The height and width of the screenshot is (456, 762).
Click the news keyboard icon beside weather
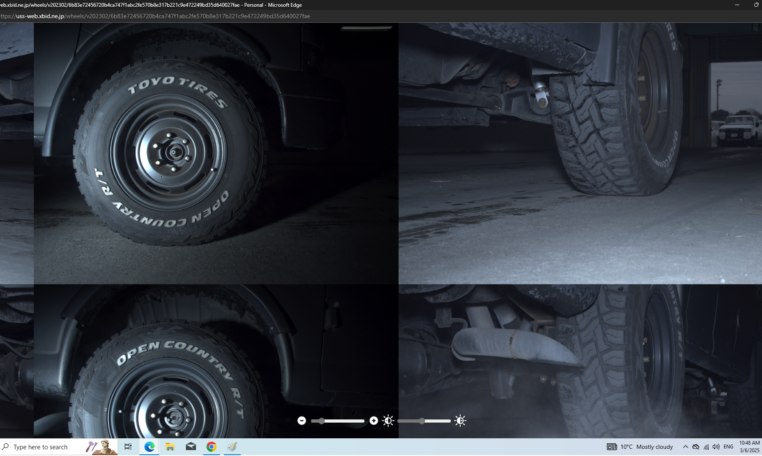tap(612, 447)
